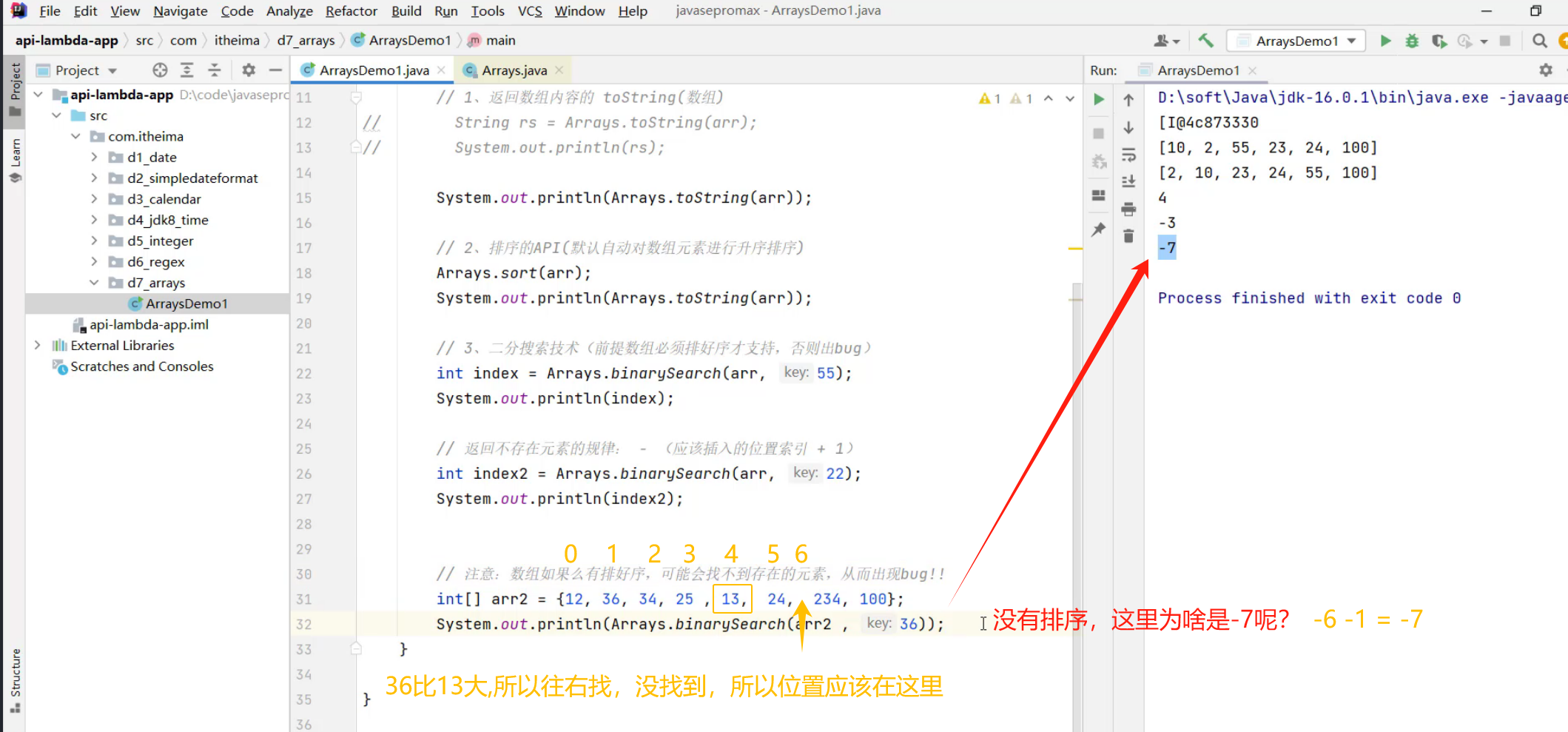The height and width of the screenshot is (732, 1568).
Task: Expand External Libraries node
Action: point(38,346)
